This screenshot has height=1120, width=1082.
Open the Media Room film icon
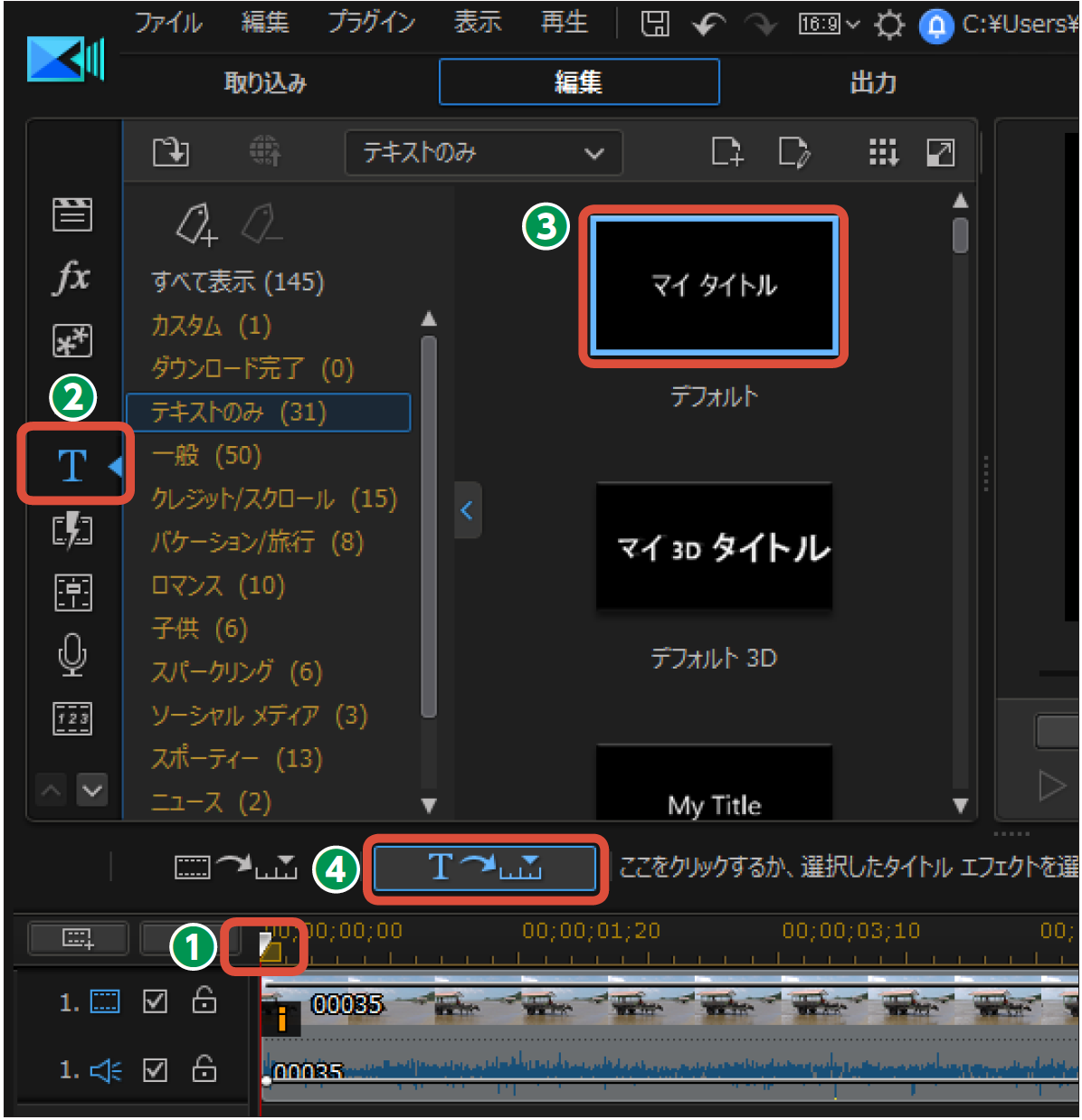72,214
